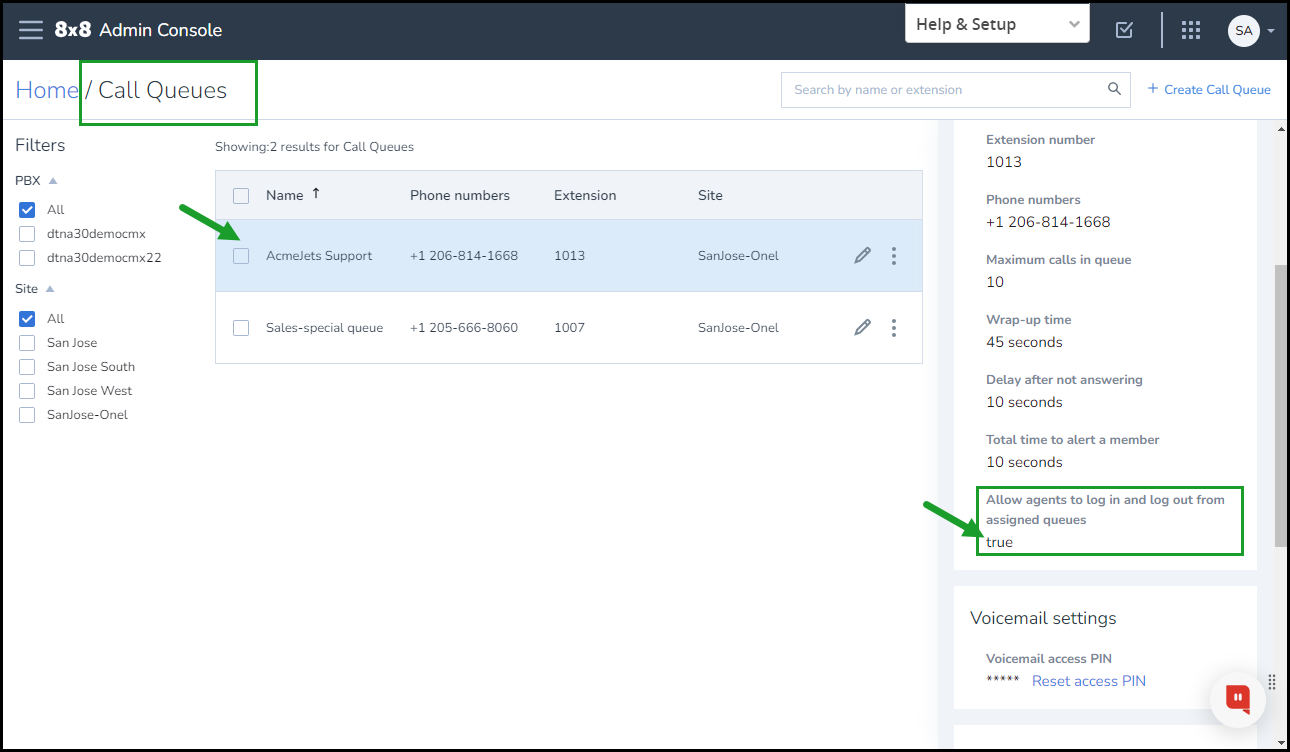Screen dimensions: 1290x752
Task: Click Maximum calls in queue value 10
Action: [x=995, y=282]
